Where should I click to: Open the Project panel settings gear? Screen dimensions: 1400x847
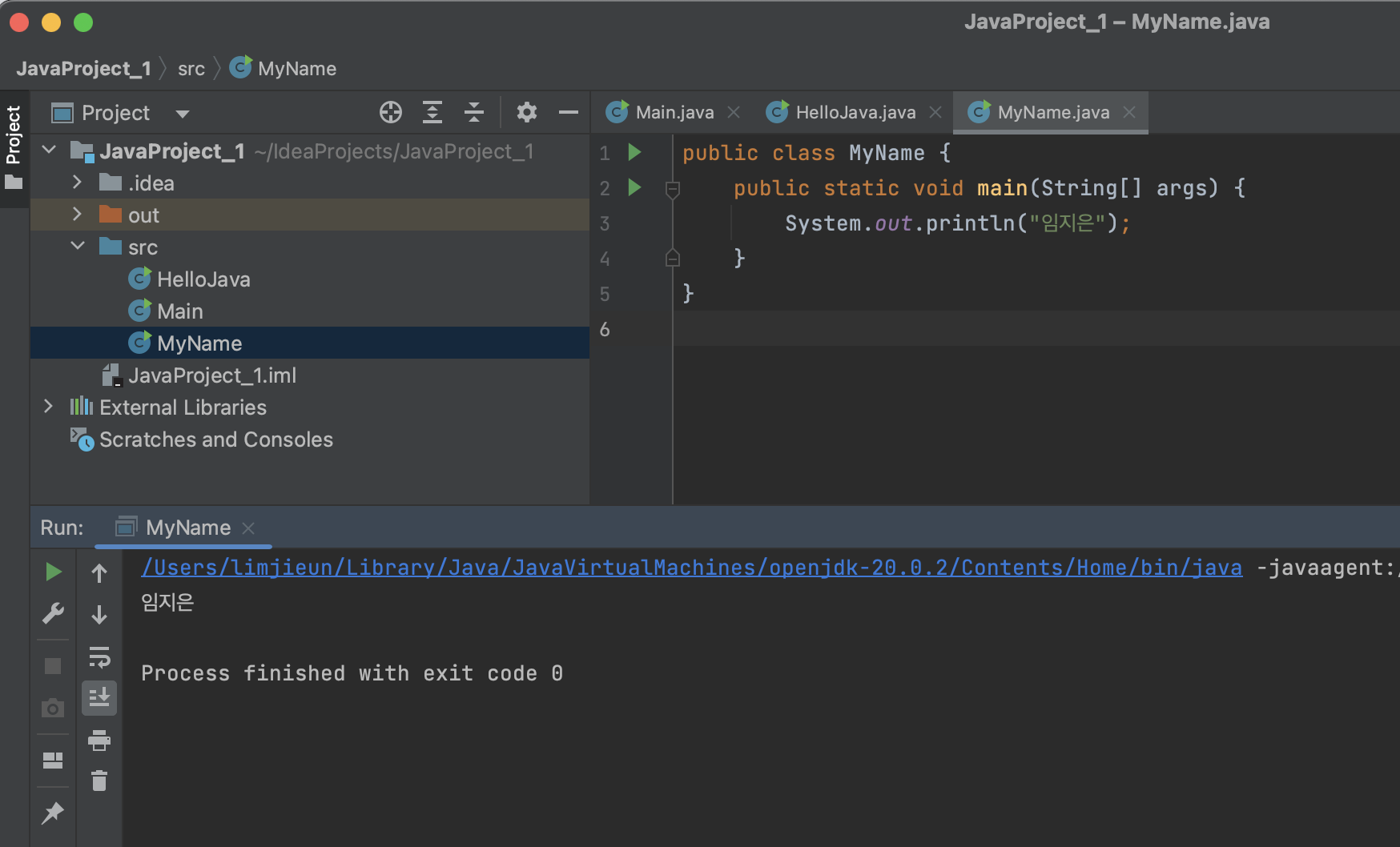coord(526,112)
